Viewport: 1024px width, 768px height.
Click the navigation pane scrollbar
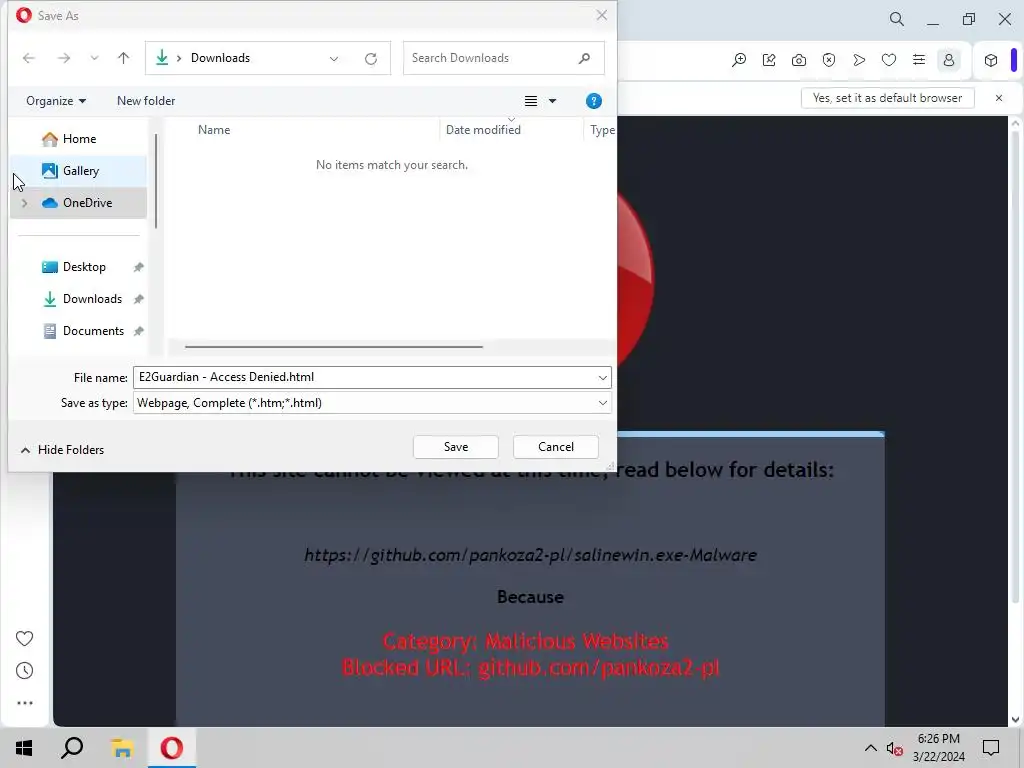pyautogui.click(x=155, y=181)
